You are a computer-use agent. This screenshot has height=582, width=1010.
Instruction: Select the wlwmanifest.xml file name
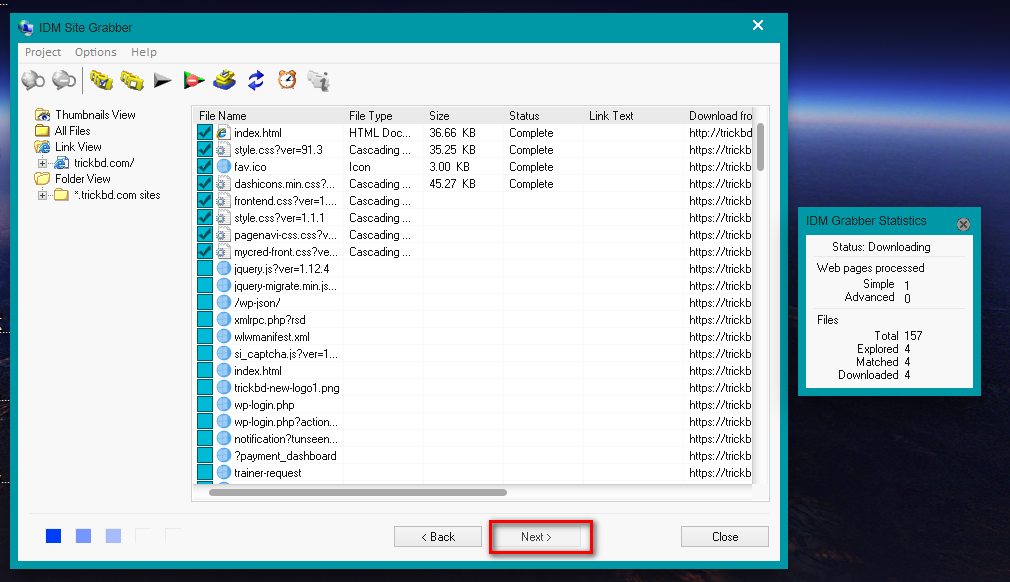click(x=272, y=337)
